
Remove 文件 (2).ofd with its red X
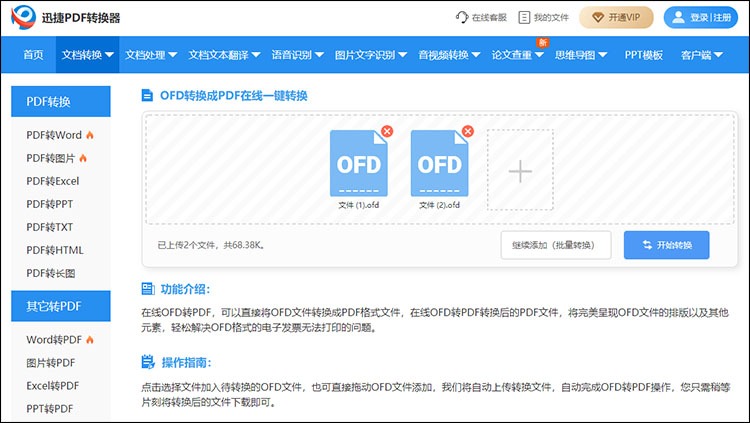pos(468,131)
